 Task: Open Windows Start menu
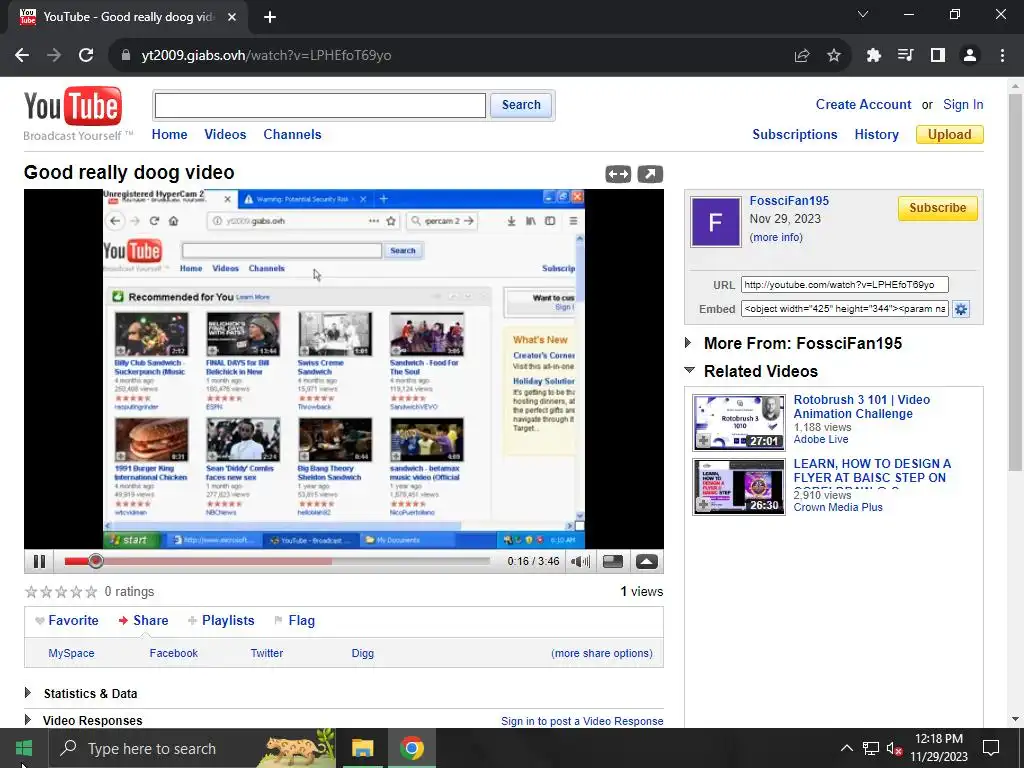[x=24, y=748]
